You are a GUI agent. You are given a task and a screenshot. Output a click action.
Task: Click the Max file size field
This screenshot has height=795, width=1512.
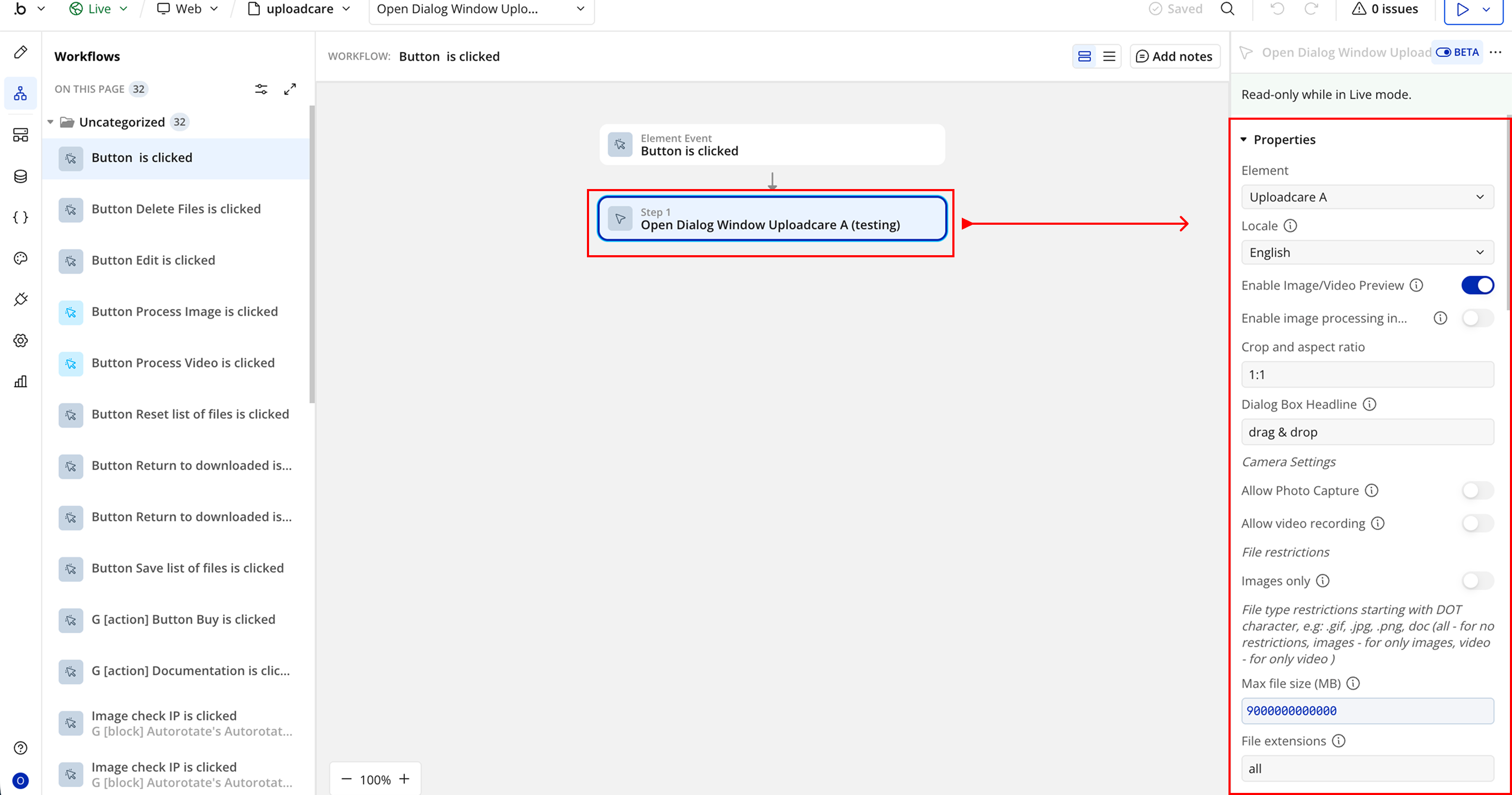point(1367,710)
